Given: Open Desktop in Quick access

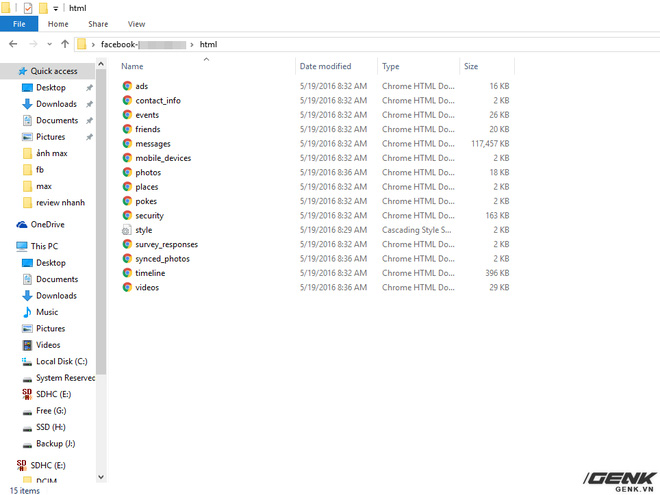Looking at the screenshot, I should 51,88.
